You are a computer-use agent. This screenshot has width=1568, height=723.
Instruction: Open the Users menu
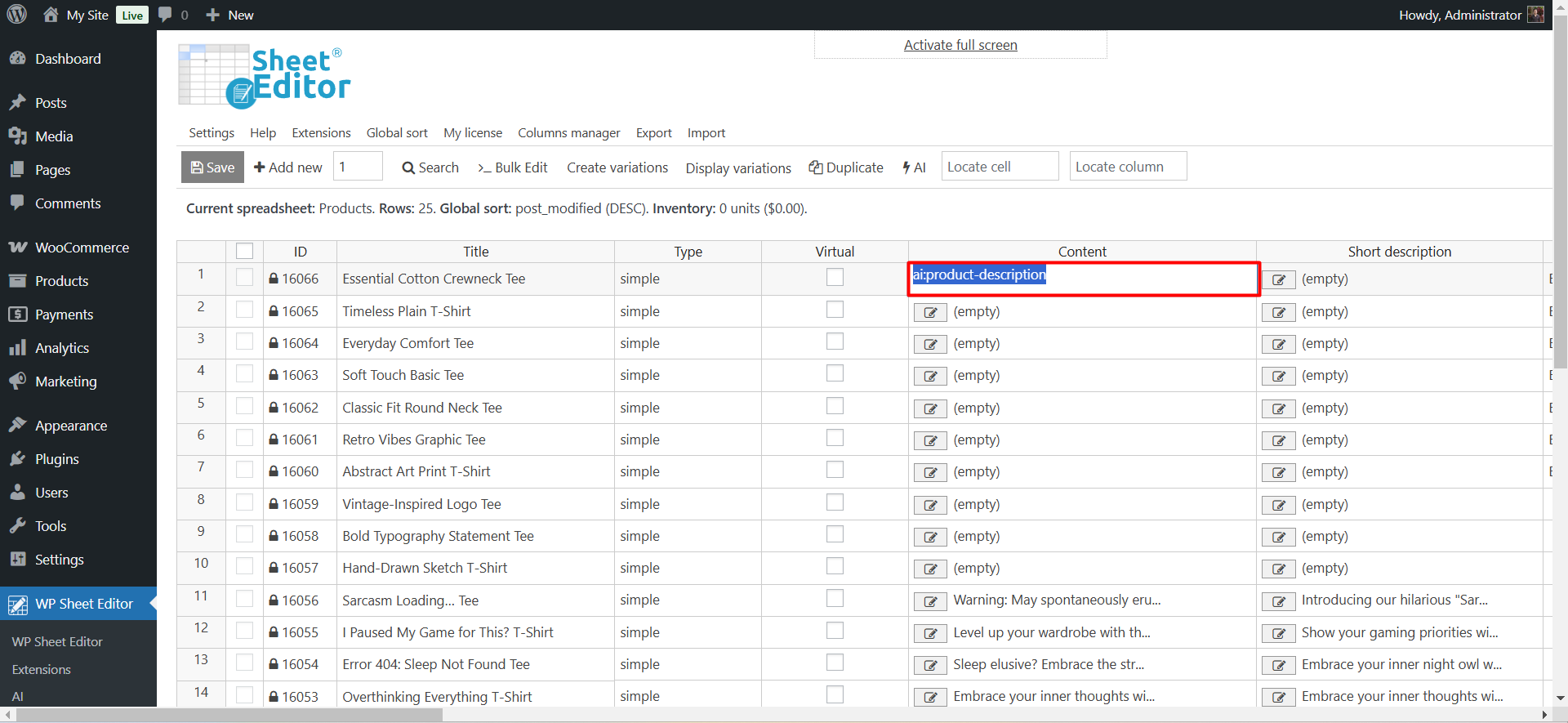coord(51,493)
